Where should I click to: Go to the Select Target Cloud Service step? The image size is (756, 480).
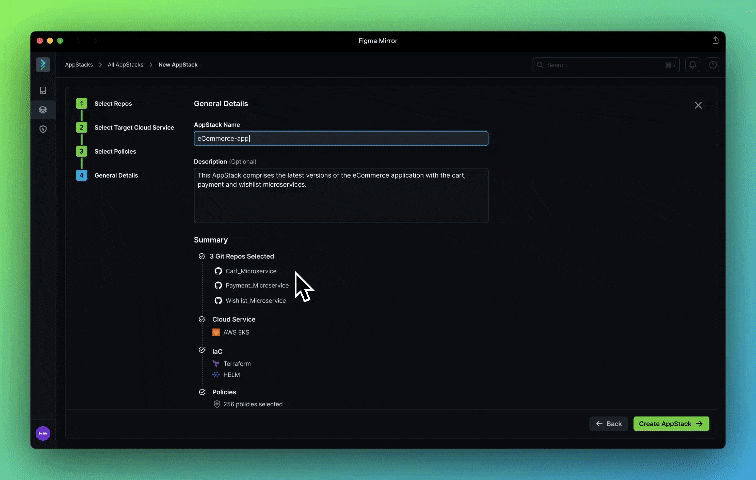tap(134, 128)
